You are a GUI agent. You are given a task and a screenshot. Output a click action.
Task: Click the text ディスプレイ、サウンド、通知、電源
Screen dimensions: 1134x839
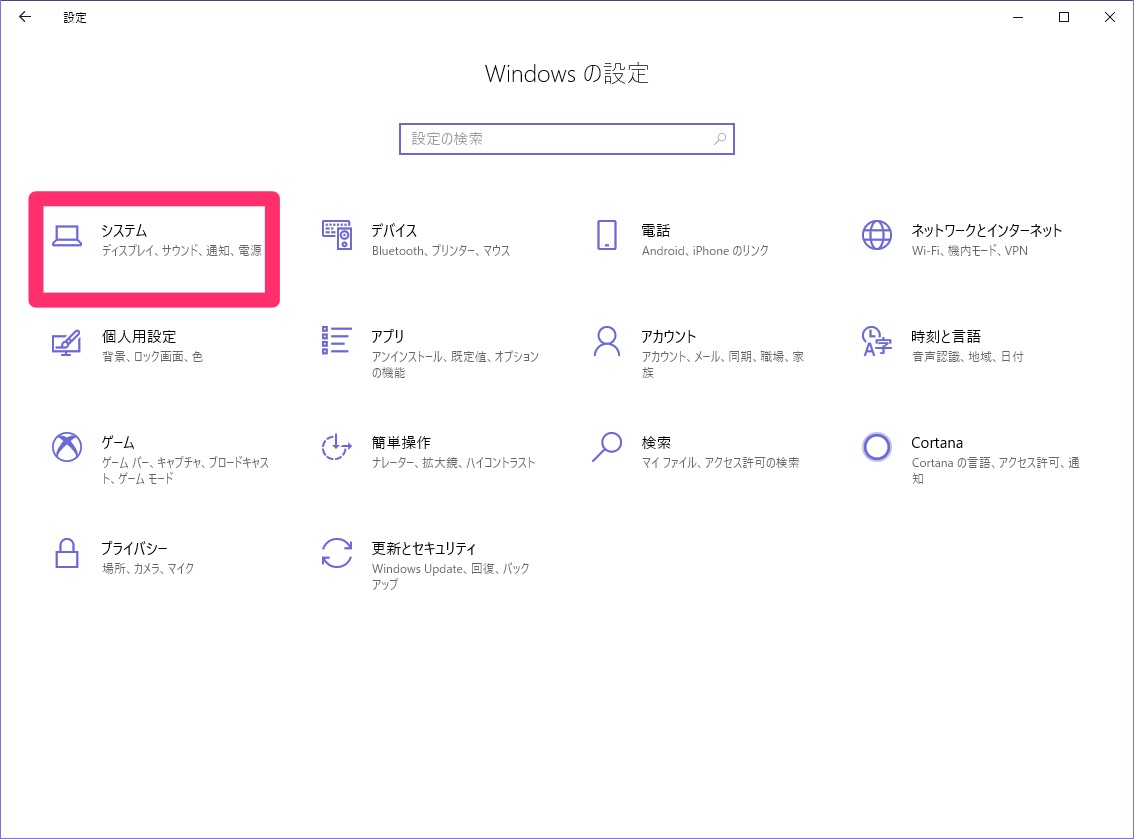[182, 250]
